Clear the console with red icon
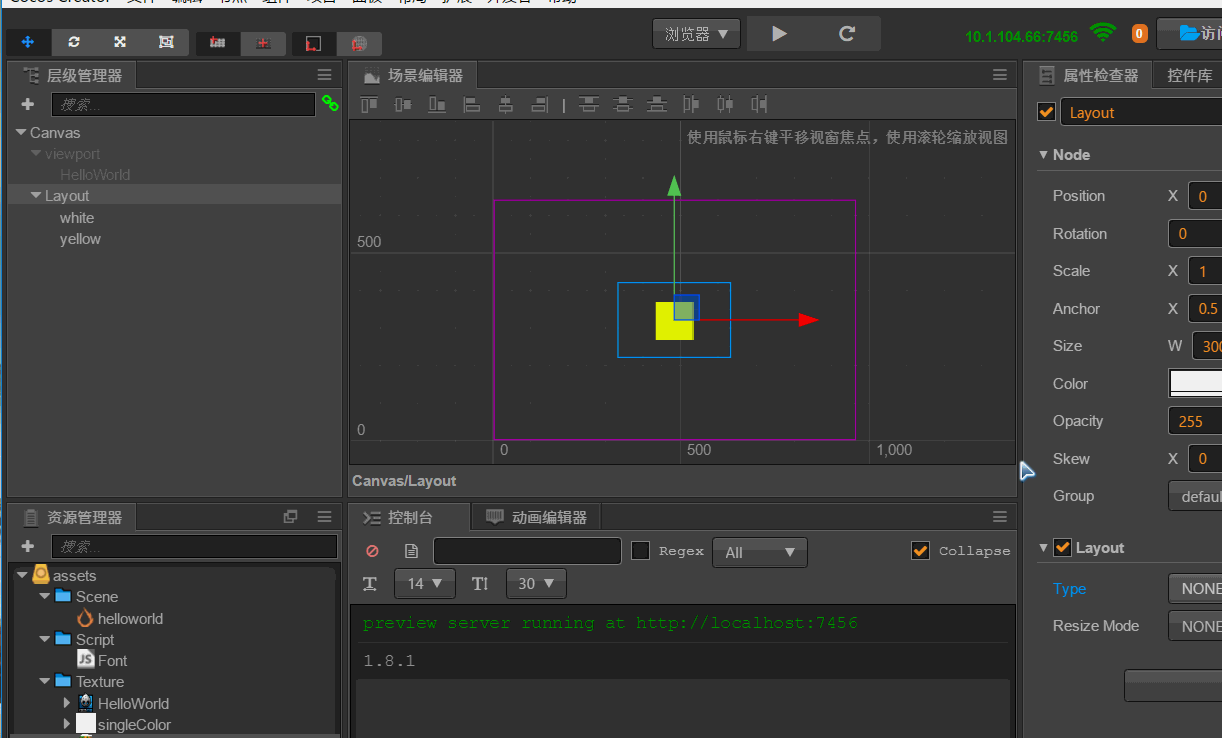This screenshot has width=1222, height=738. [373, 551]
